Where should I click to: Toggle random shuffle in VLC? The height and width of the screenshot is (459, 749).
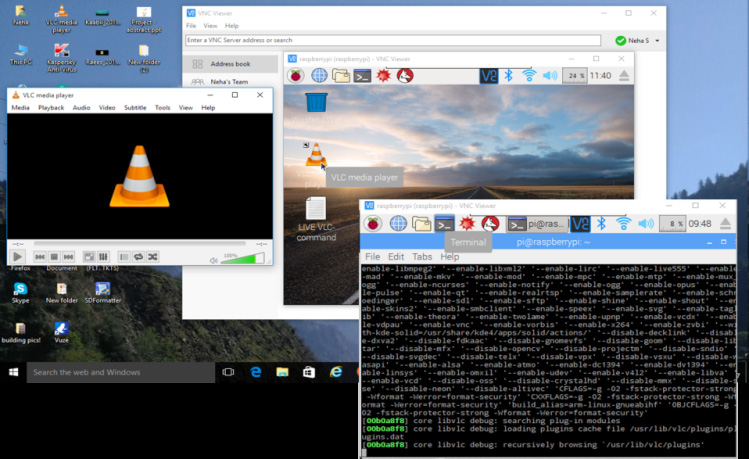152,257
